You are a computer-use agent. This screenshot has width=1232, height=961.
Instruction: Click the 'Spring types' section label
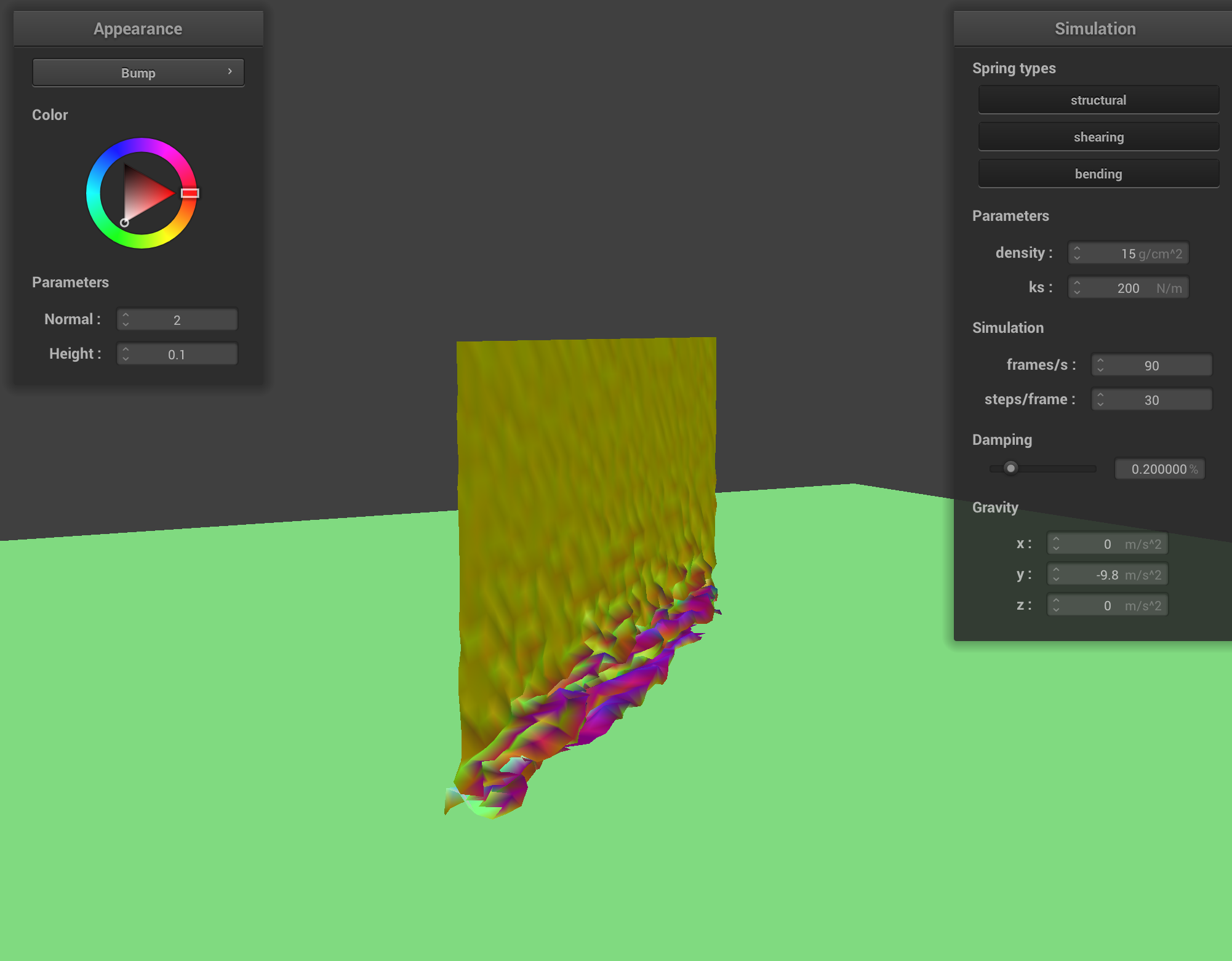[1014, 68]
